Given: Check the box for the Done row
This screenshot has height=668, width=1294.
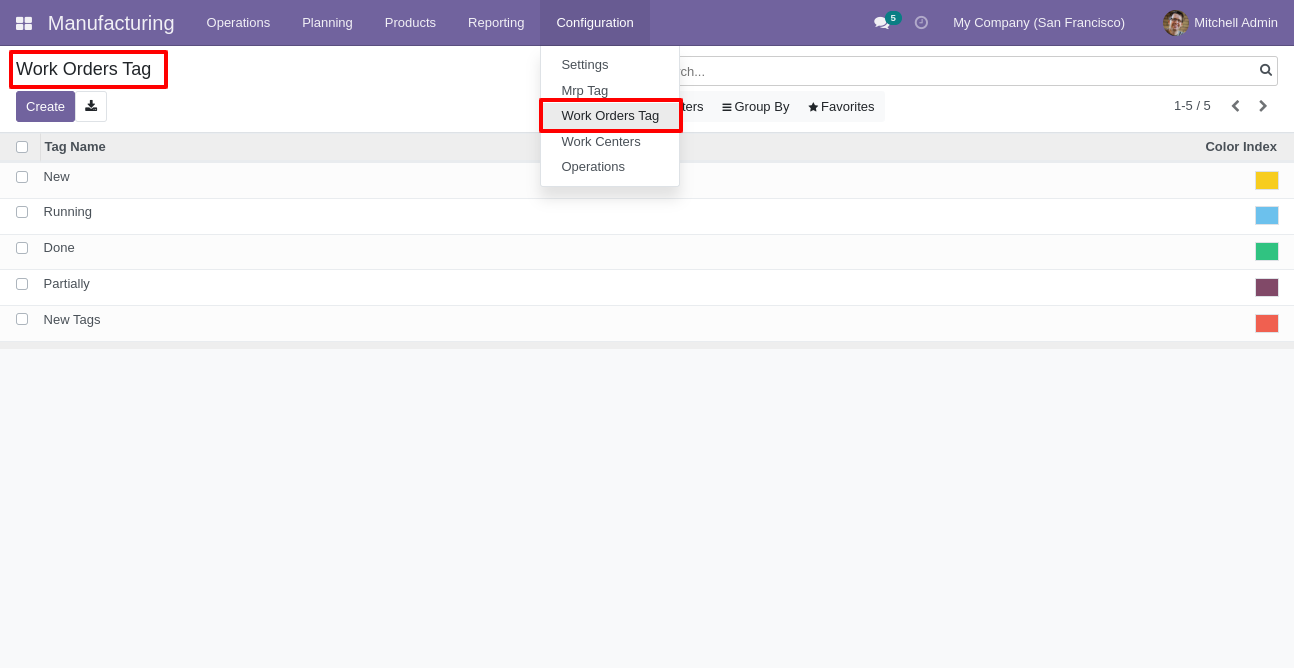Looking at the screenshot, I should point(22,248).
